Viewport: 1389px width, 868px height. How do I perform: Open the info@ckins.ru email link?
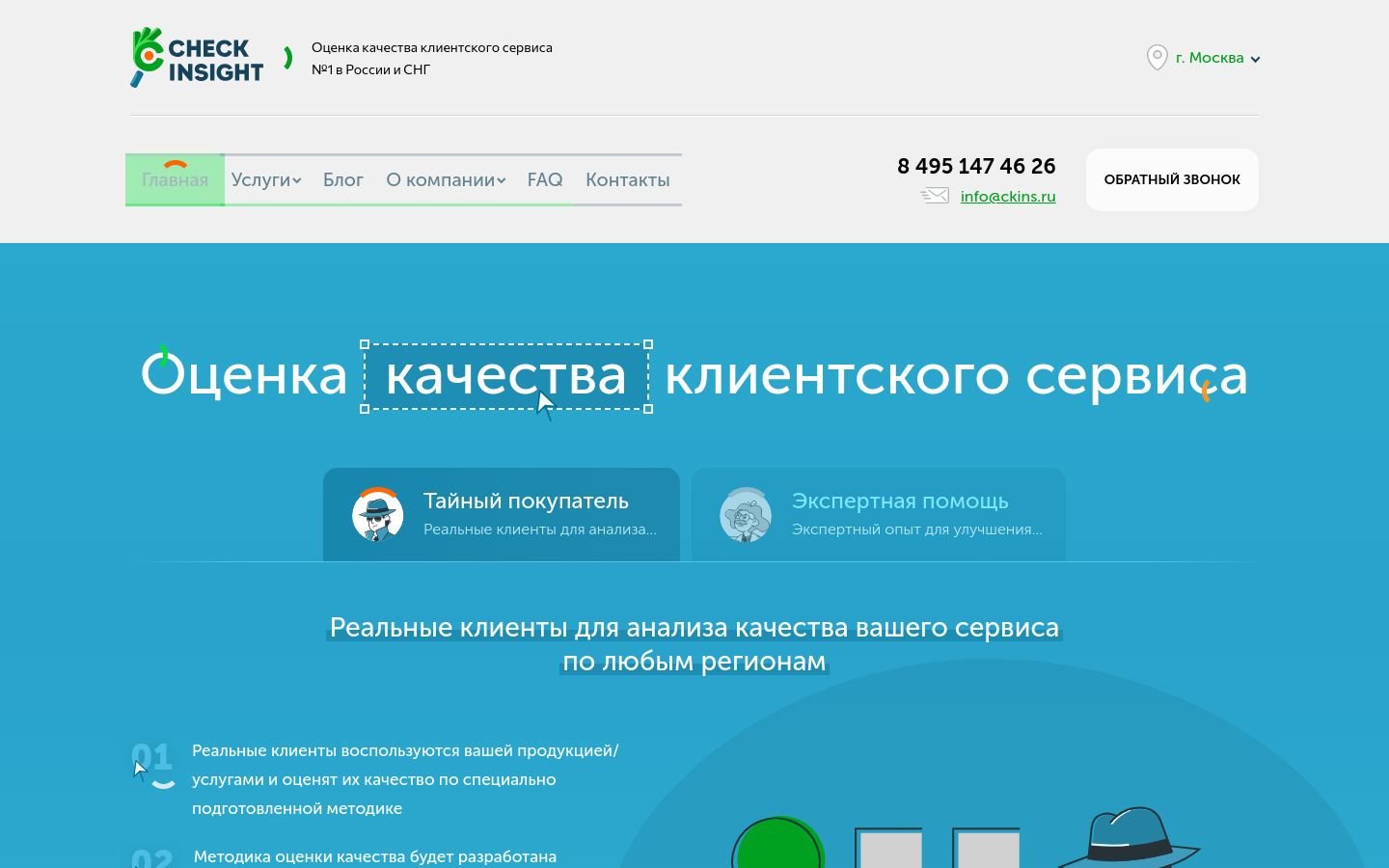pos(1008,196)
